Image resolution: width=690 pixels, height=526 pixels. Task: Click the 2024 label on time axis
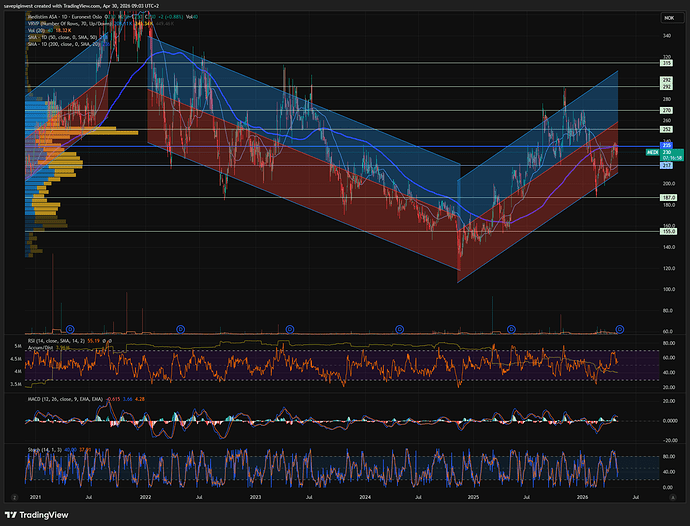tap(365, 497)
